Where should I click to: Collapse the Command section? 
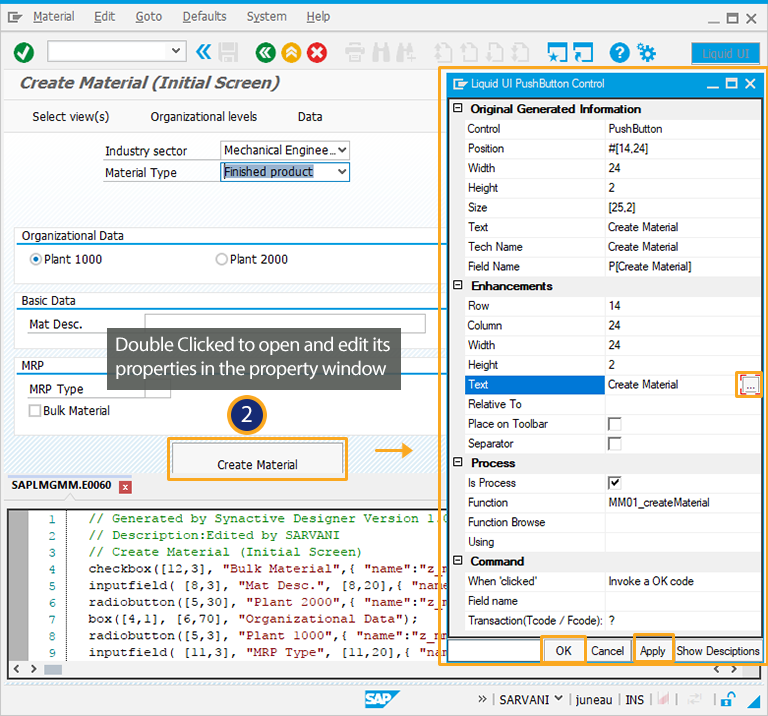(x=457, y=560)
